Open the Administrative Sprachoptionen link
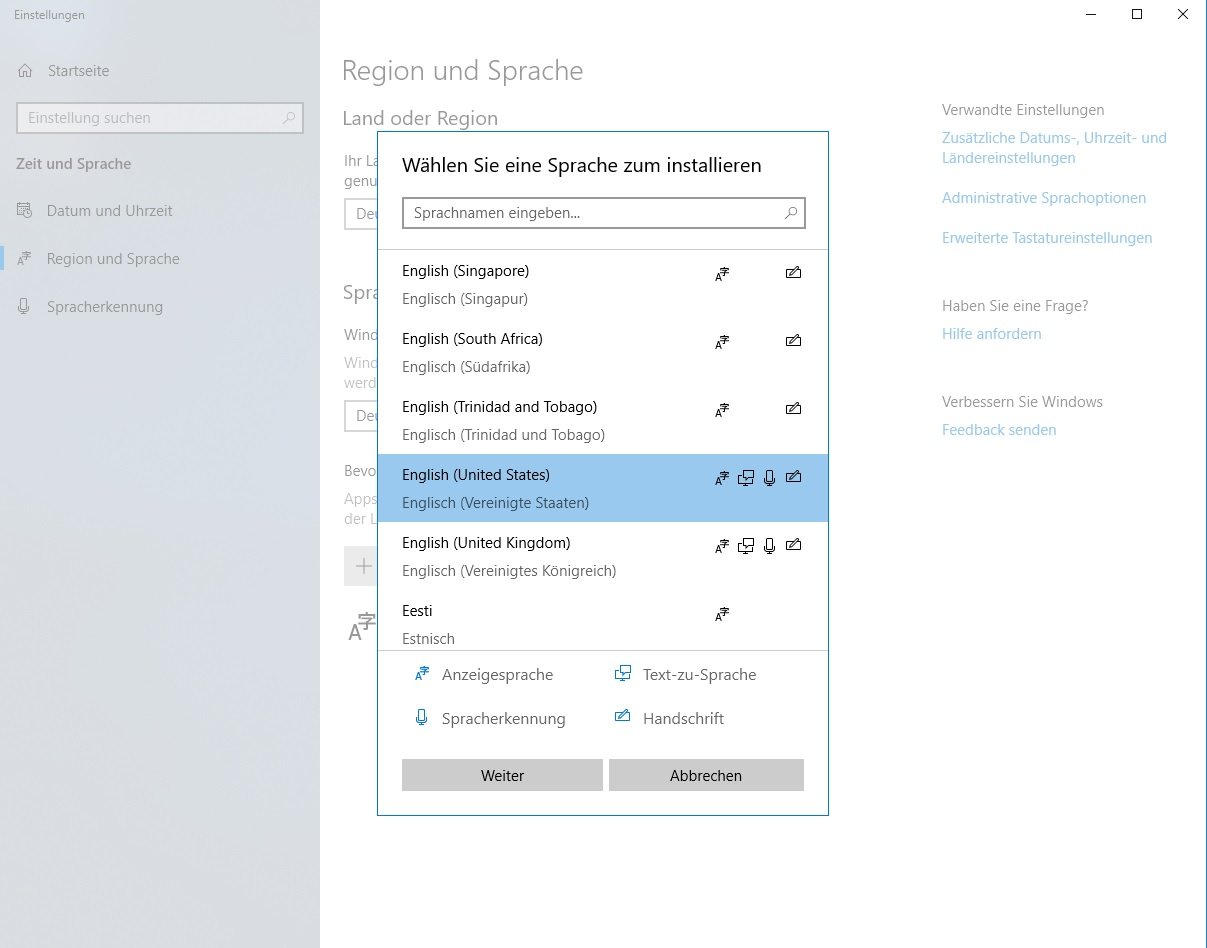1207x948 pixels. point(1044,198)
